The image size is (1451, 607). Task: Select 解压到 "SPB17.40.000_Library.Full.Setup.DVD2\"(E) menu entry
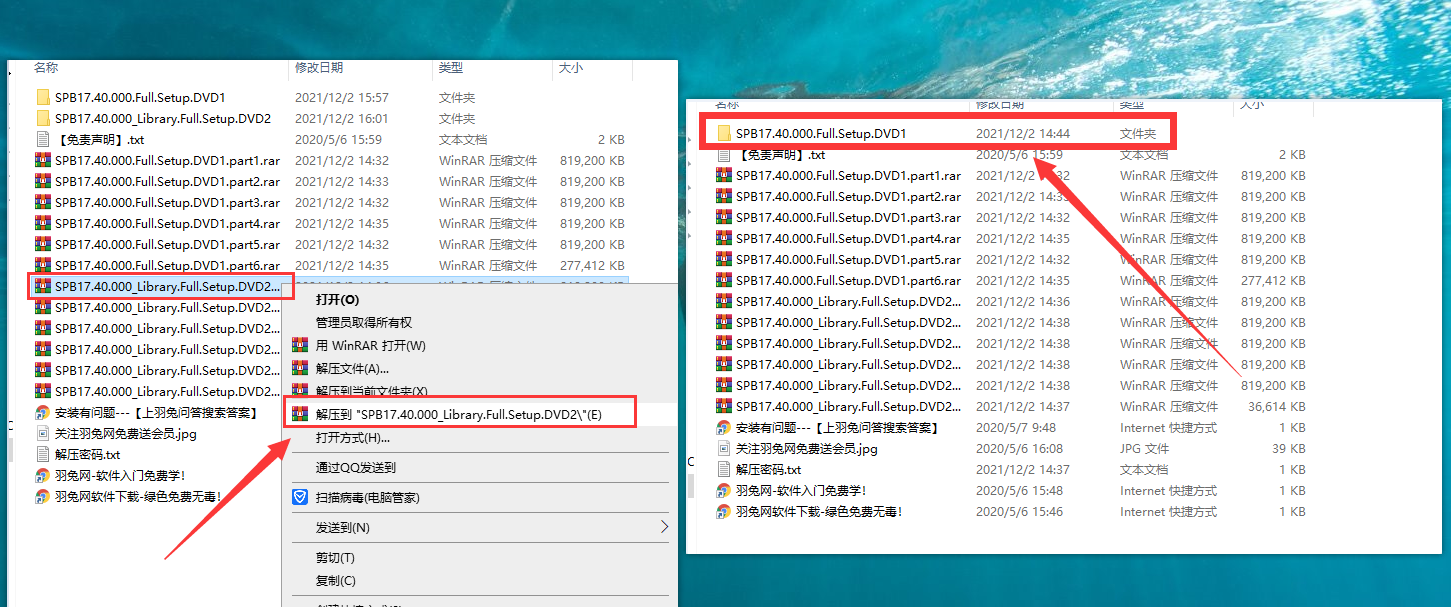459,413
